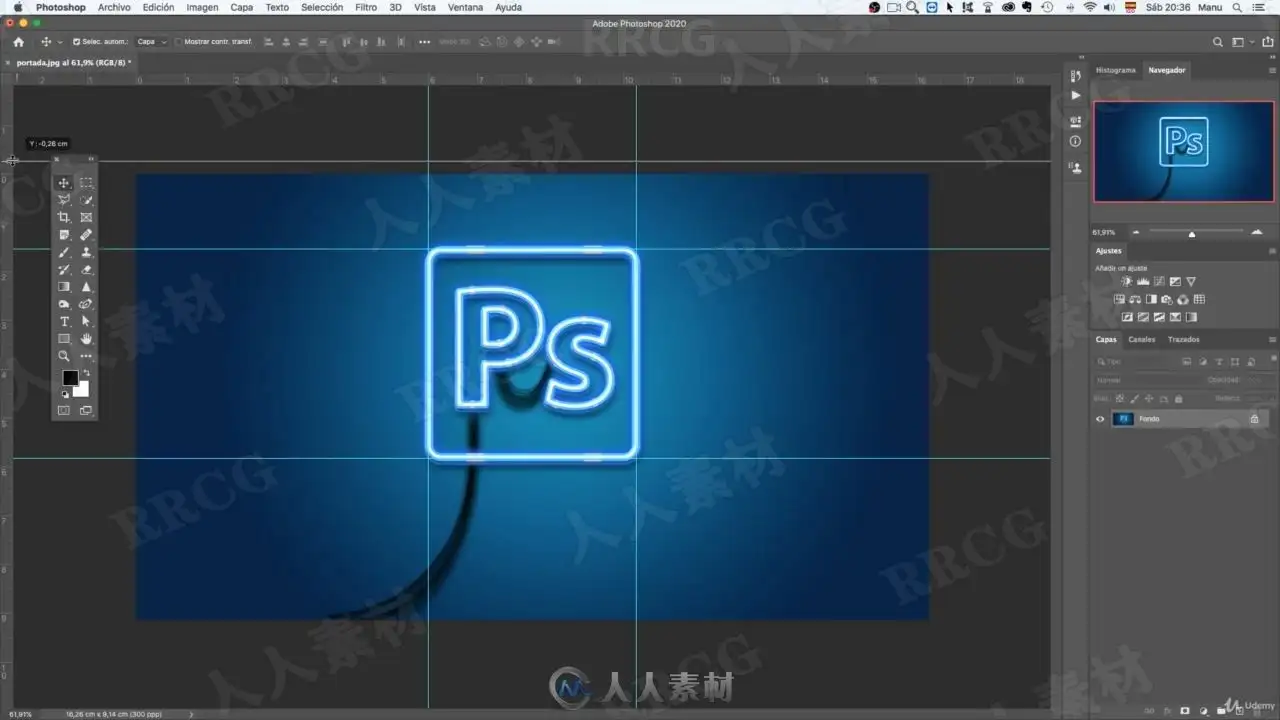Viewport: 1280px width, 720px height.
Task: Click the foreground black color swatch
Action: pyautogui.click(x=70, y=378)
